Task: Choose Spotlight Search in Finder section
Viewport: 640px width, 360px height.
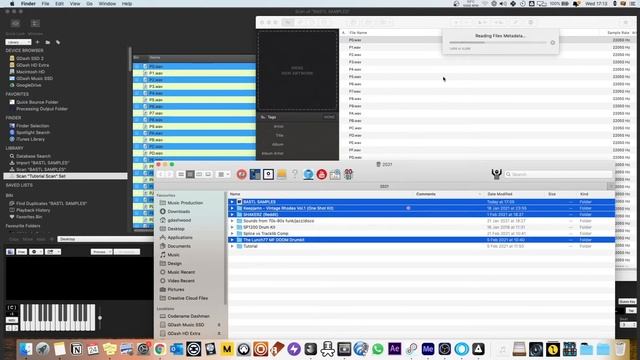Action: click(x=33, y=133)
